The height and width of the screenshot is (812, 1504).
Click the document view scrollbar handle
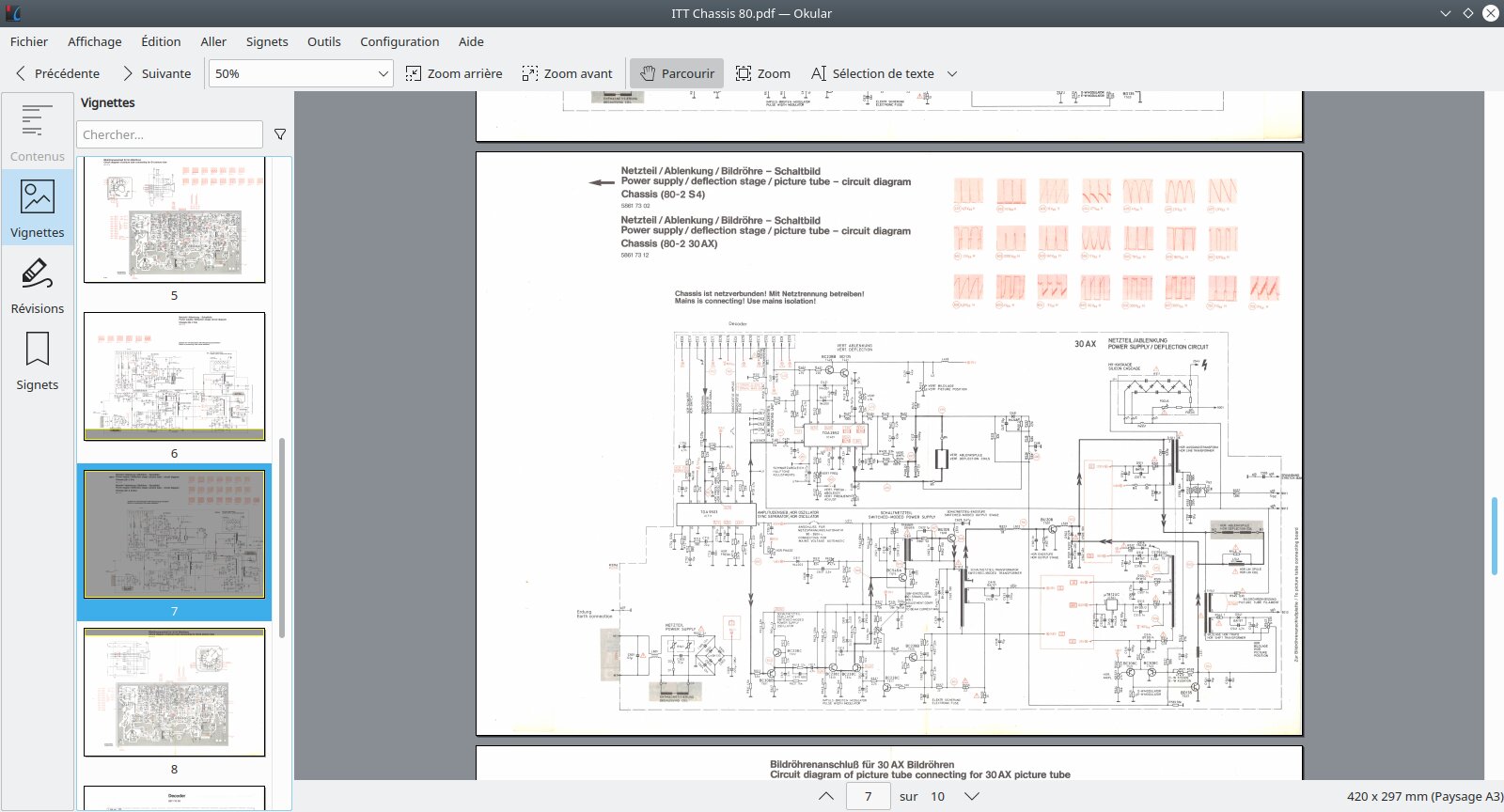[x=1495, y=535]
